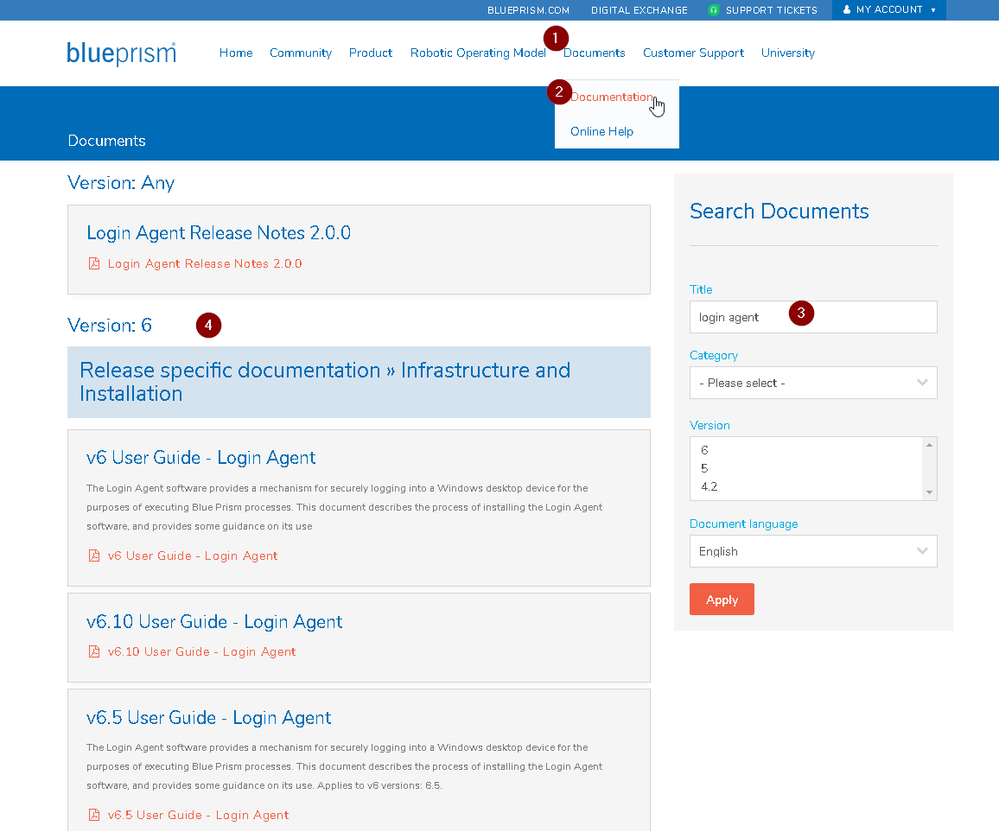The height and width of the screenshot is (831, 999).
Task: Go to BLUEPRISM.COM link
Action: (x=529, y=10)
